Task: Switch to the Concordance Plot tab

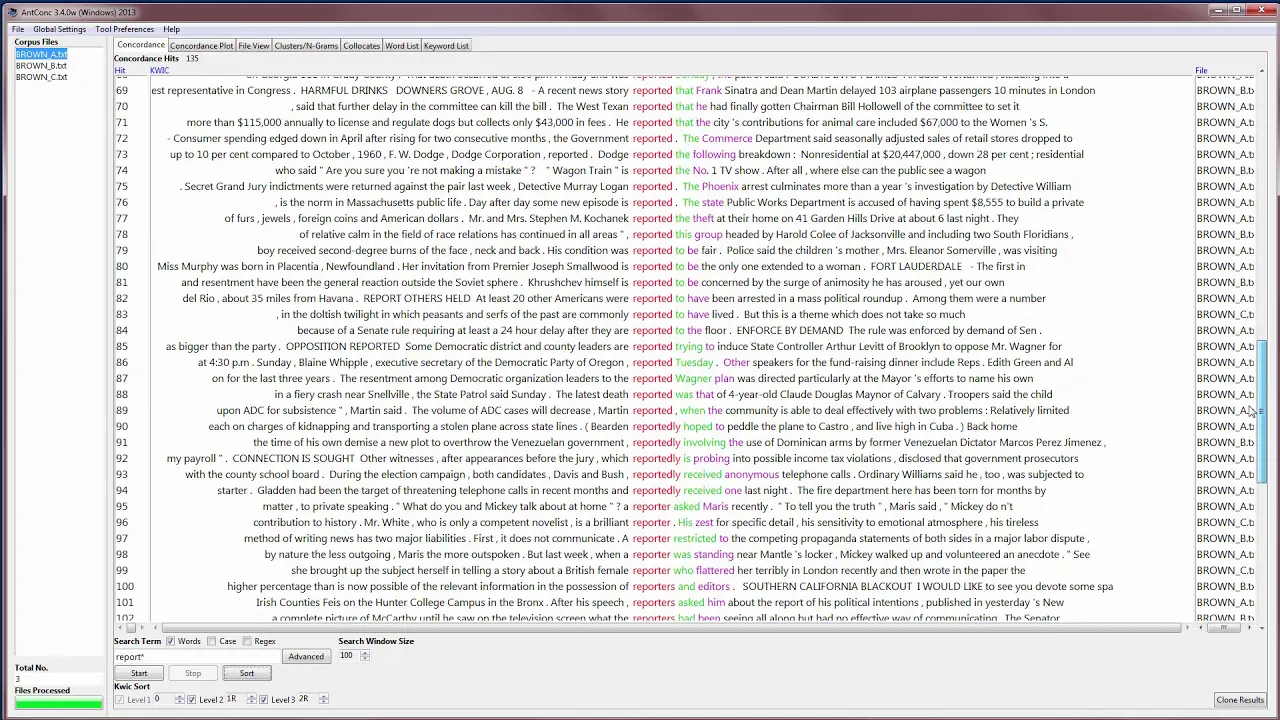Action: point(201,46)
